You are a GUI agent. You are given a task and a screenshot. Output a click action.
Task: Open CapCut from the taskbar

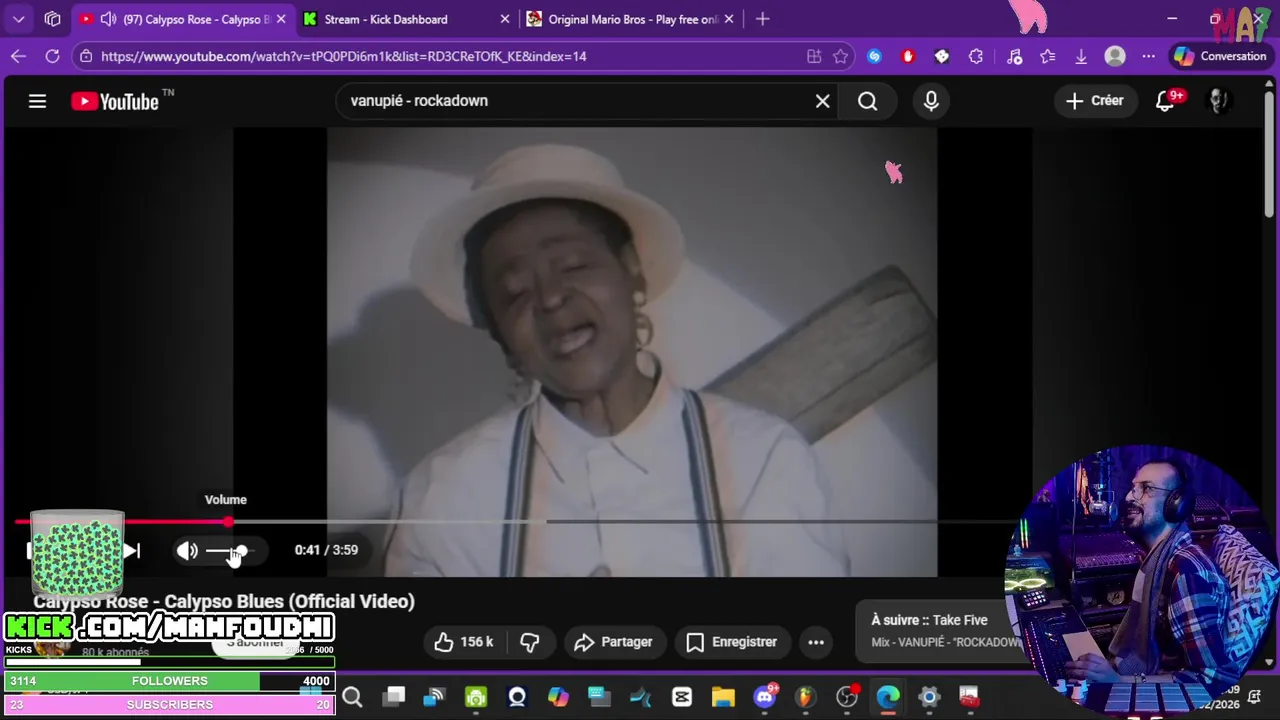point(682,697)
